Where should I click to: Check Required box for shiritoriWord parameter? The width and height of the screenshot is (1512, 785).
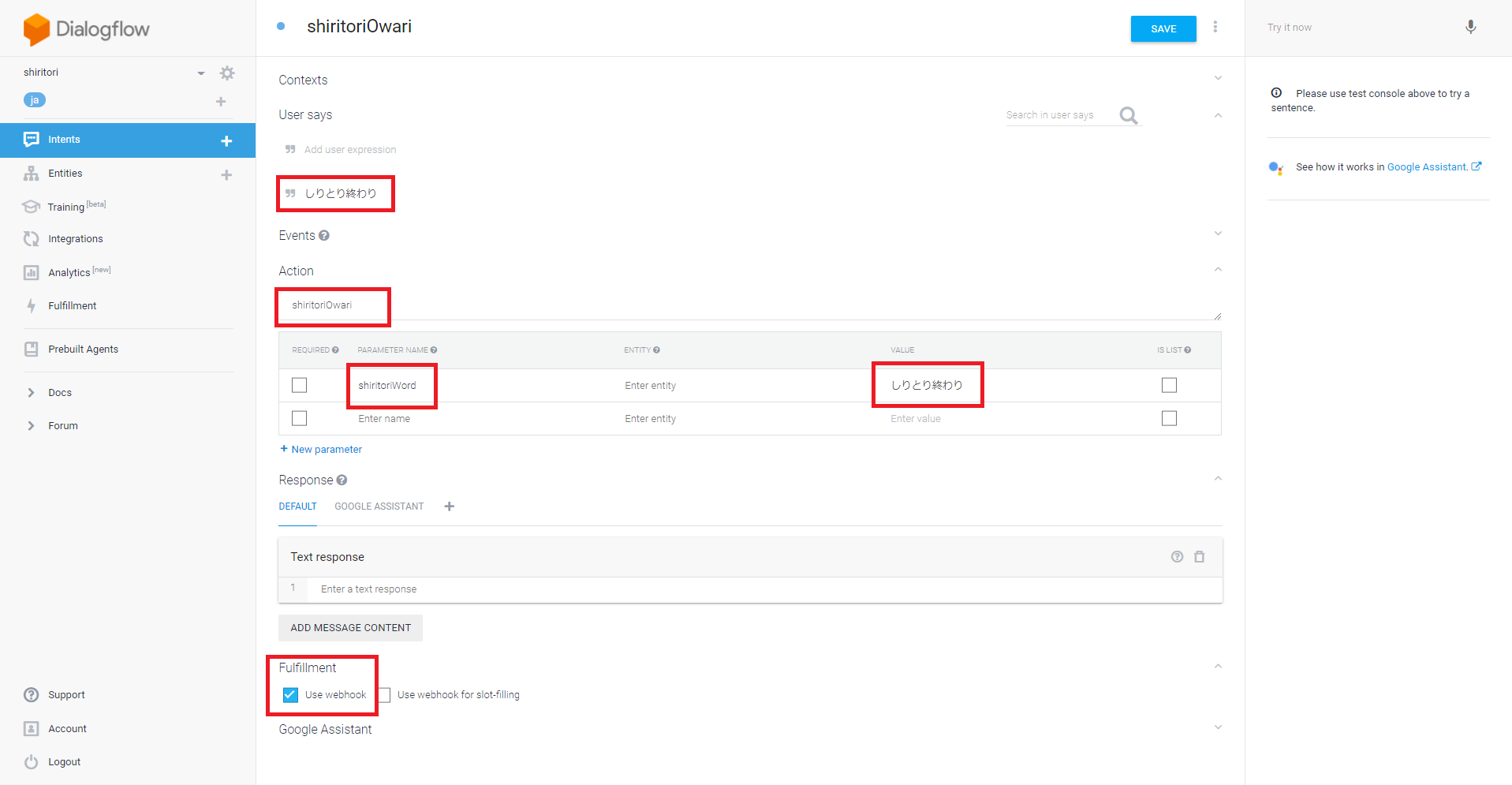[x=299, y=385]
